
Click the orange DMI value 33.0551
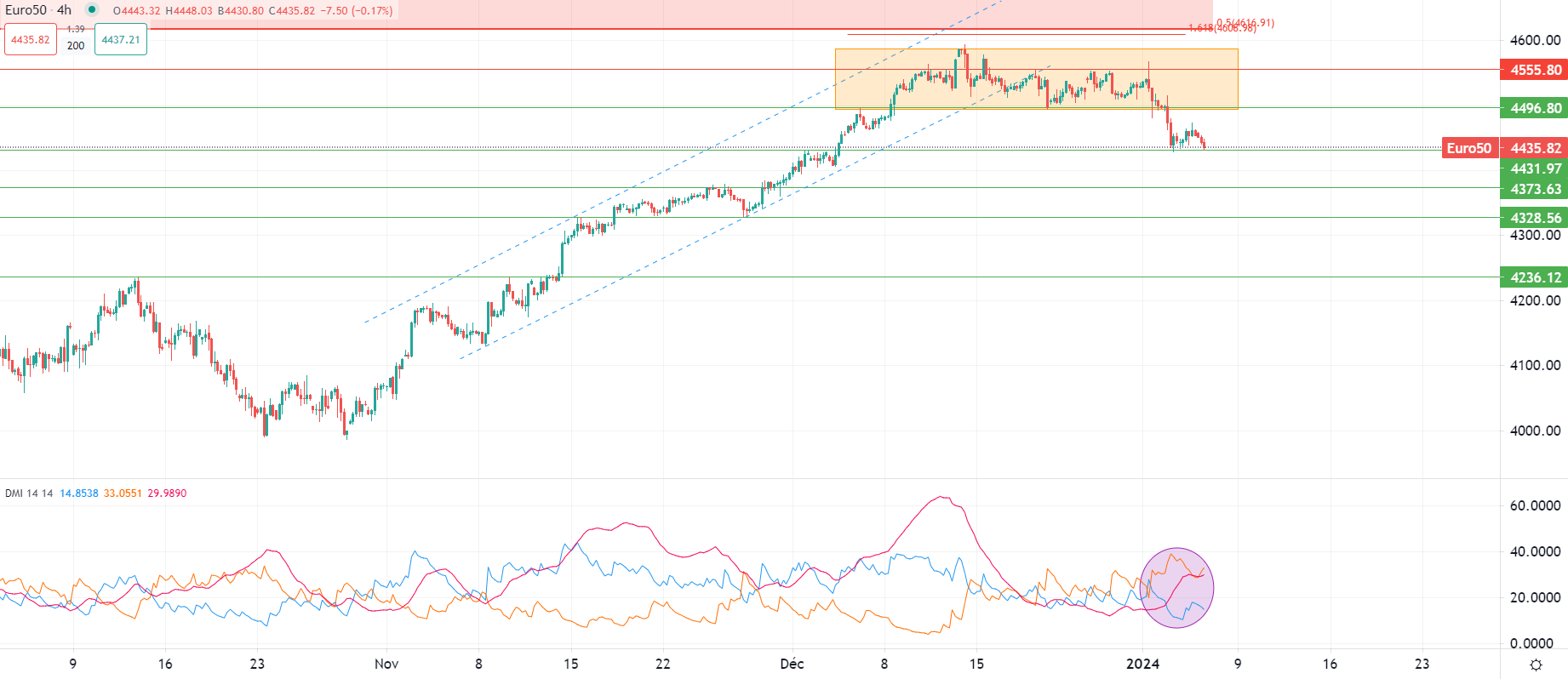tap(123, 494)
